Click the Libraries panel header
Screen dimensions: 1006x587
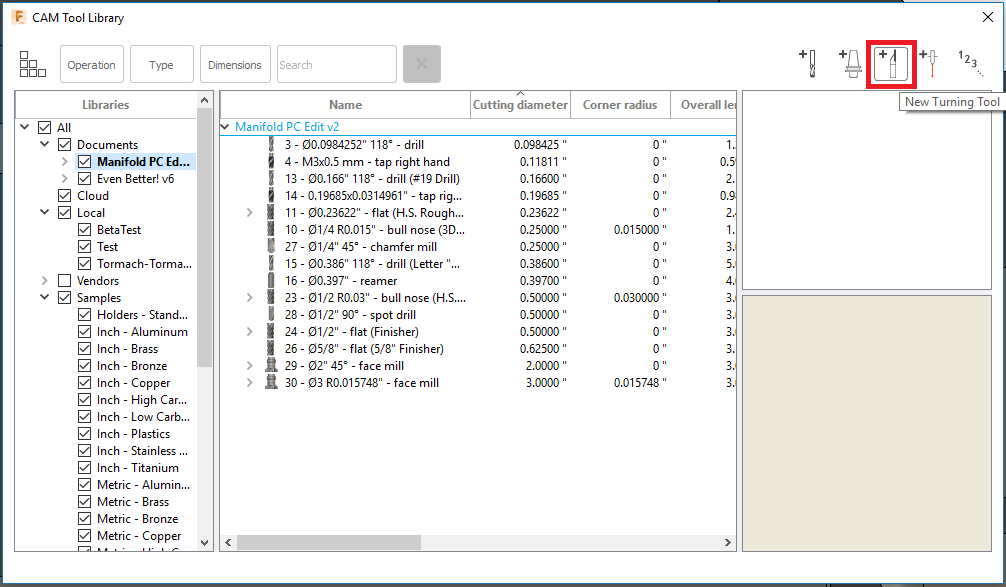106,105
